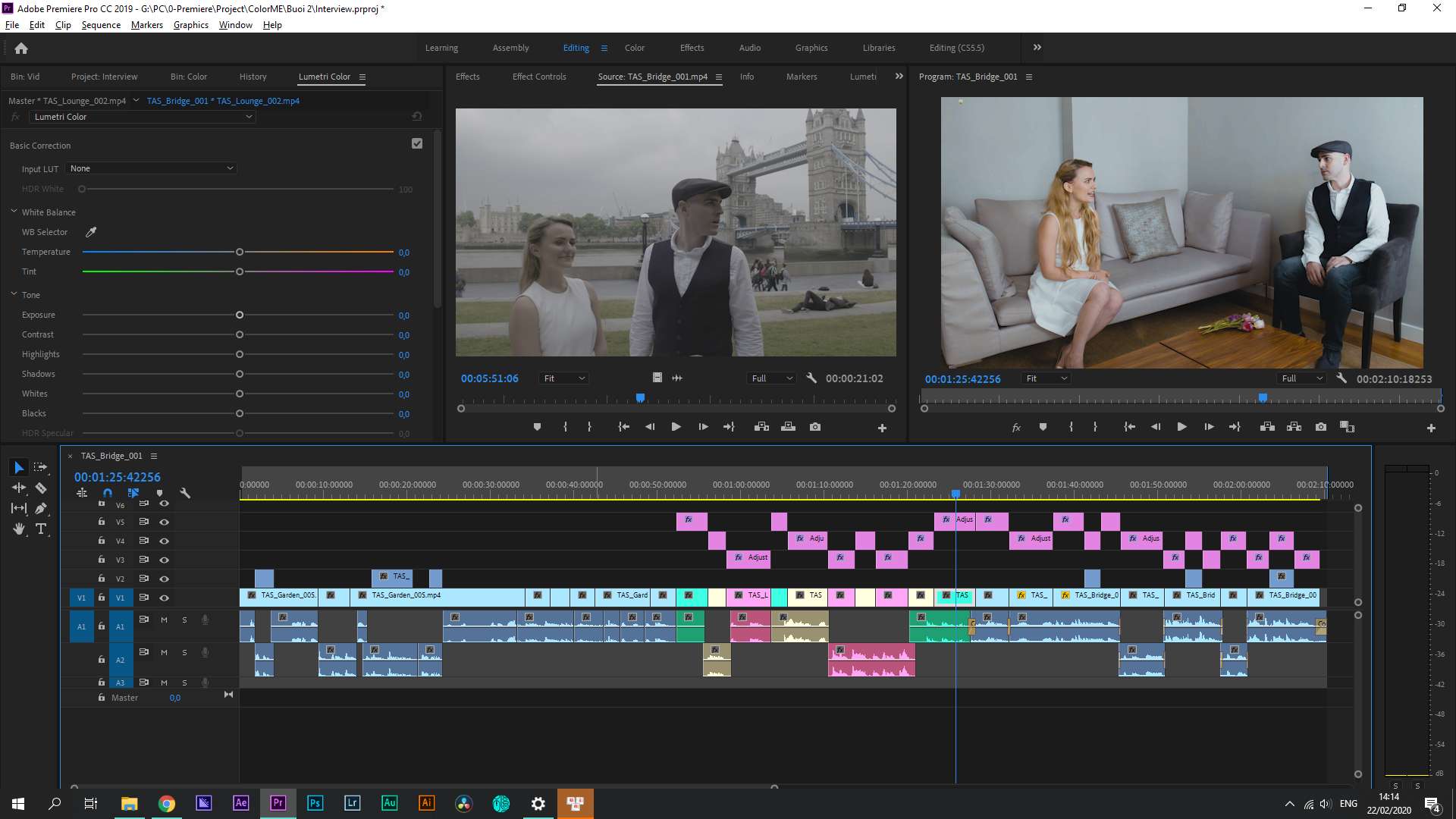The width and height of the screenshot is (1456, 819).
Task: Open After Effects from the taskbar
Action: tap(240, 803)
